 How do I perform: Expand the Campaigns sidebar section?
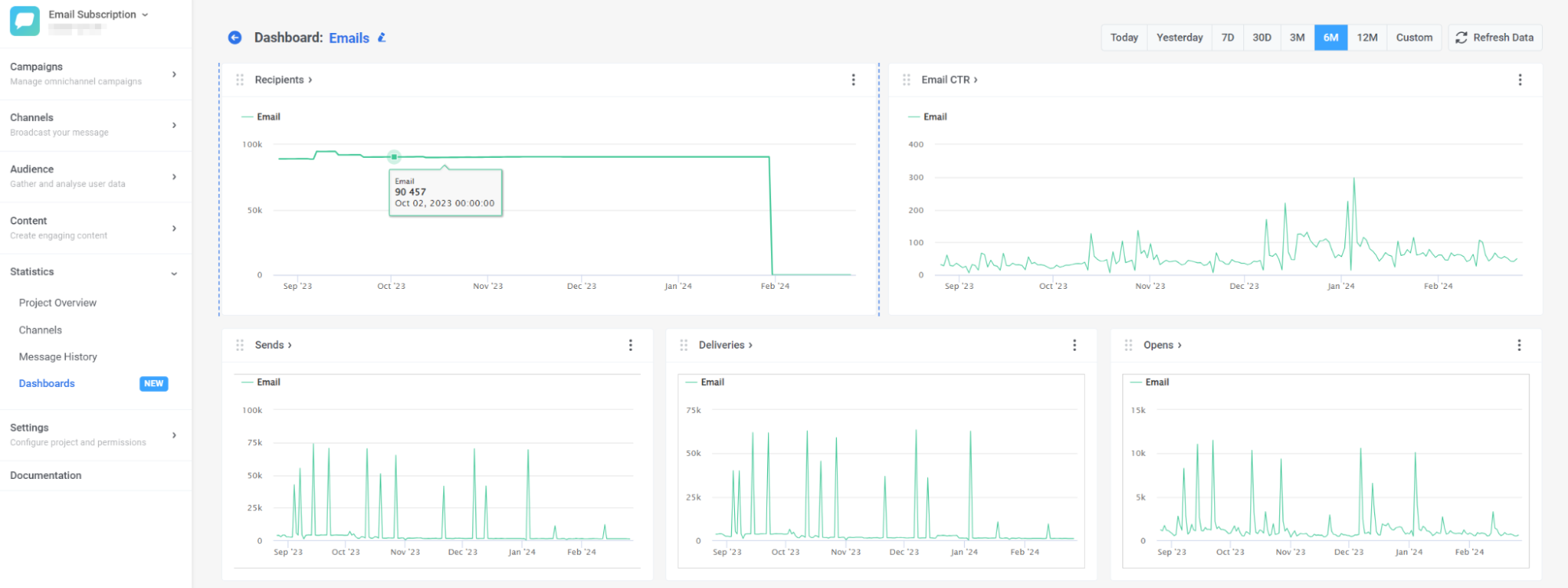[x=94, y=74]
